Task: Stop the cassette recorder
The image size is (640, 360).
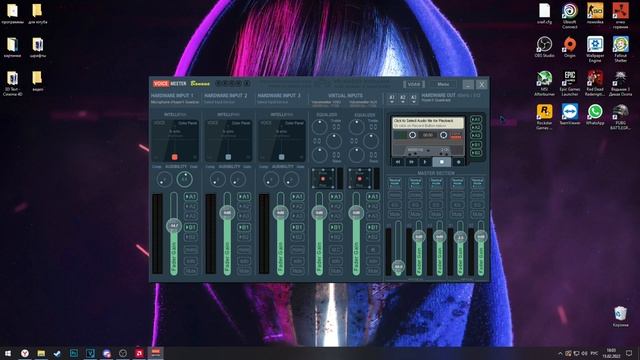Action: [442, 162]
